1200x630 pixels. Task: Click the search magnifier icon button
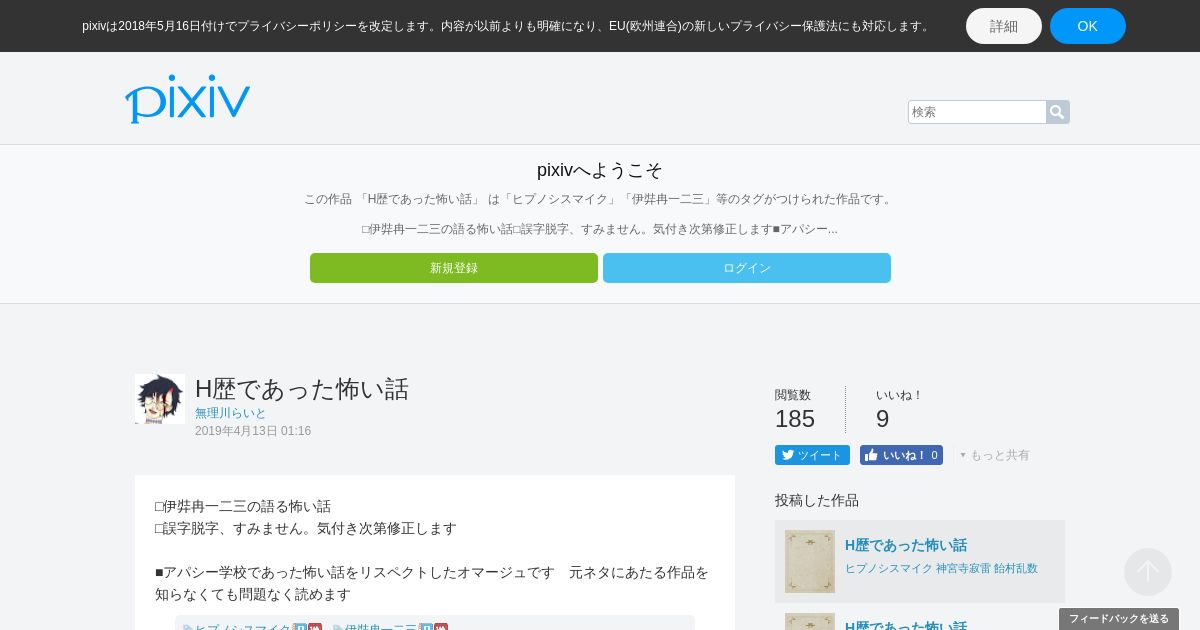pos(1057,112)
